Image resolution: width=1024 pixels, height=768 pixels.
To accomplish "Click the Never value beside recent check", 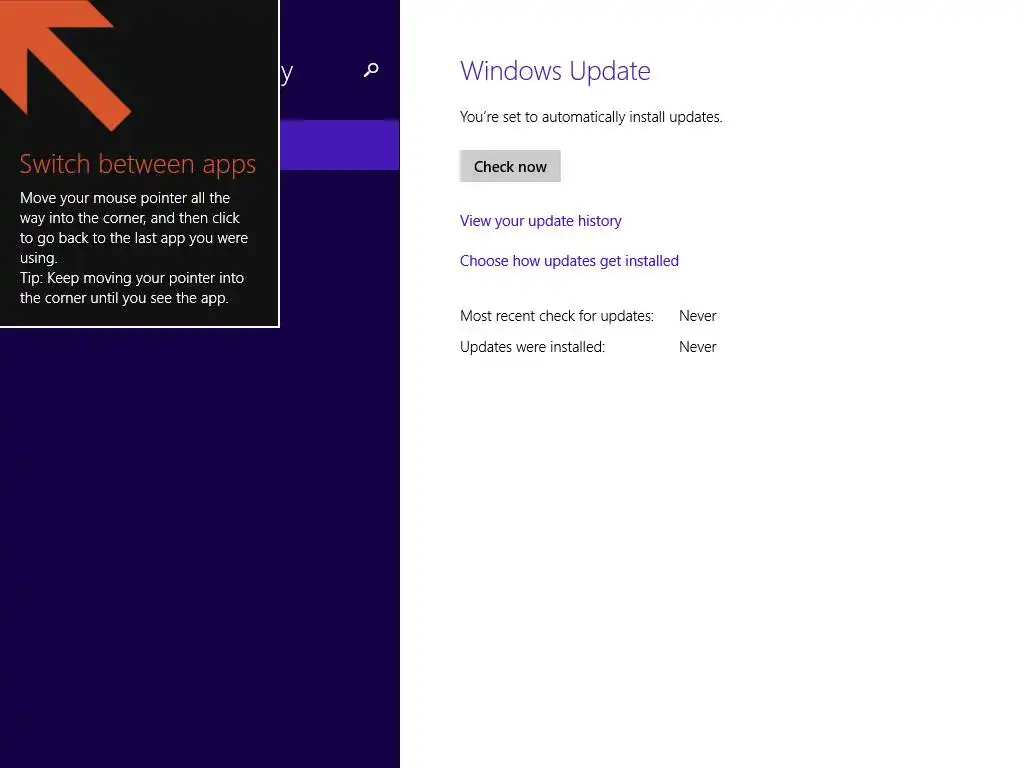I will click(697, 316).
